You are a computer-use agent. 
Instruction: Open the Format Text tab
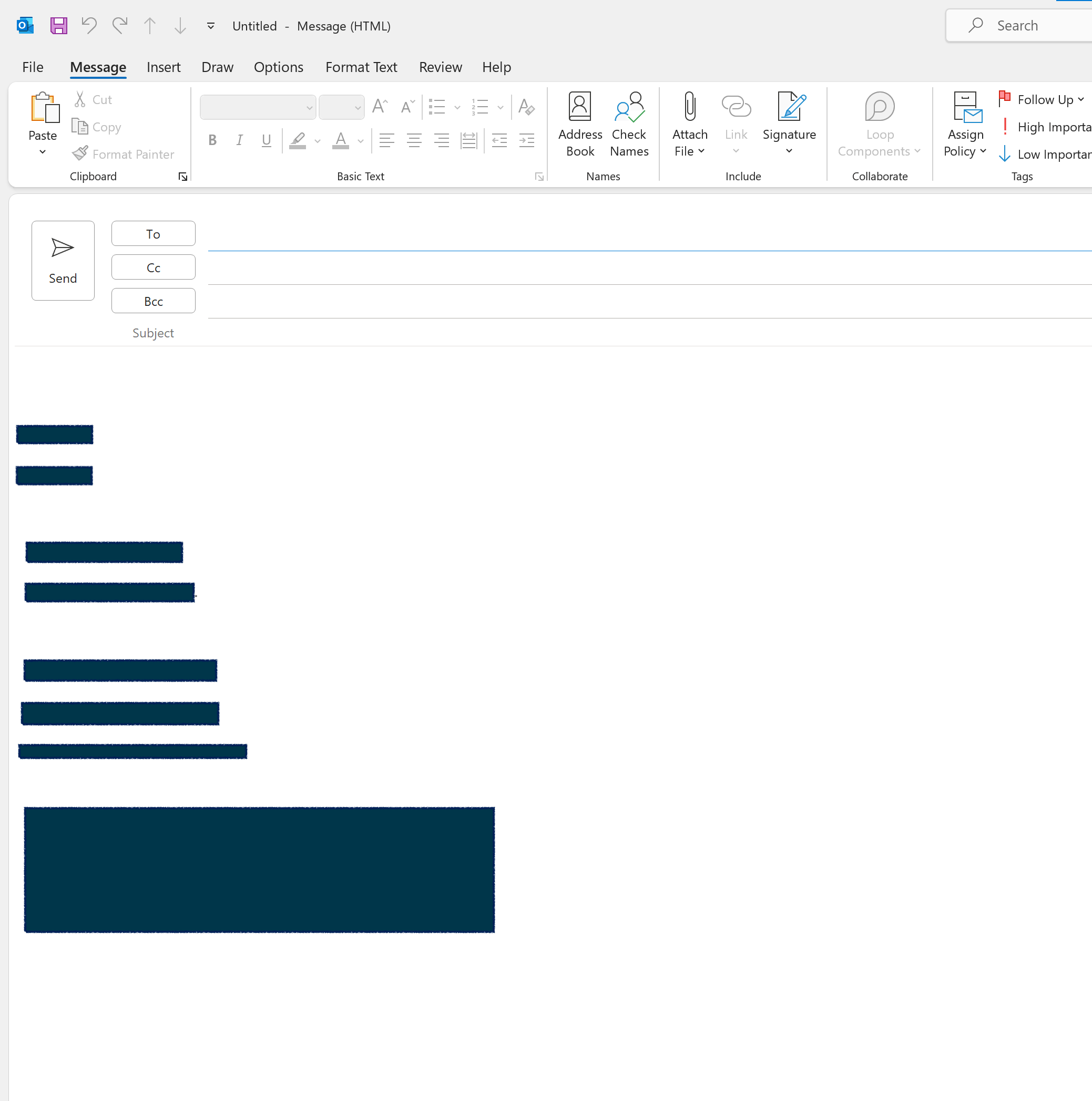(361, 67)
